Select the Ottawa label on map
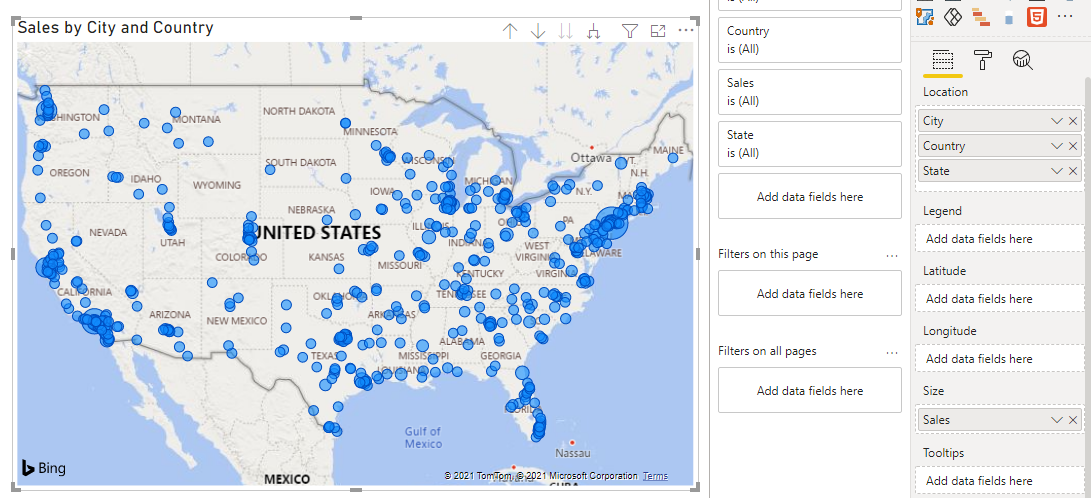The height and width of the screenshot is (498, 1091). click(x=591, y=158)
